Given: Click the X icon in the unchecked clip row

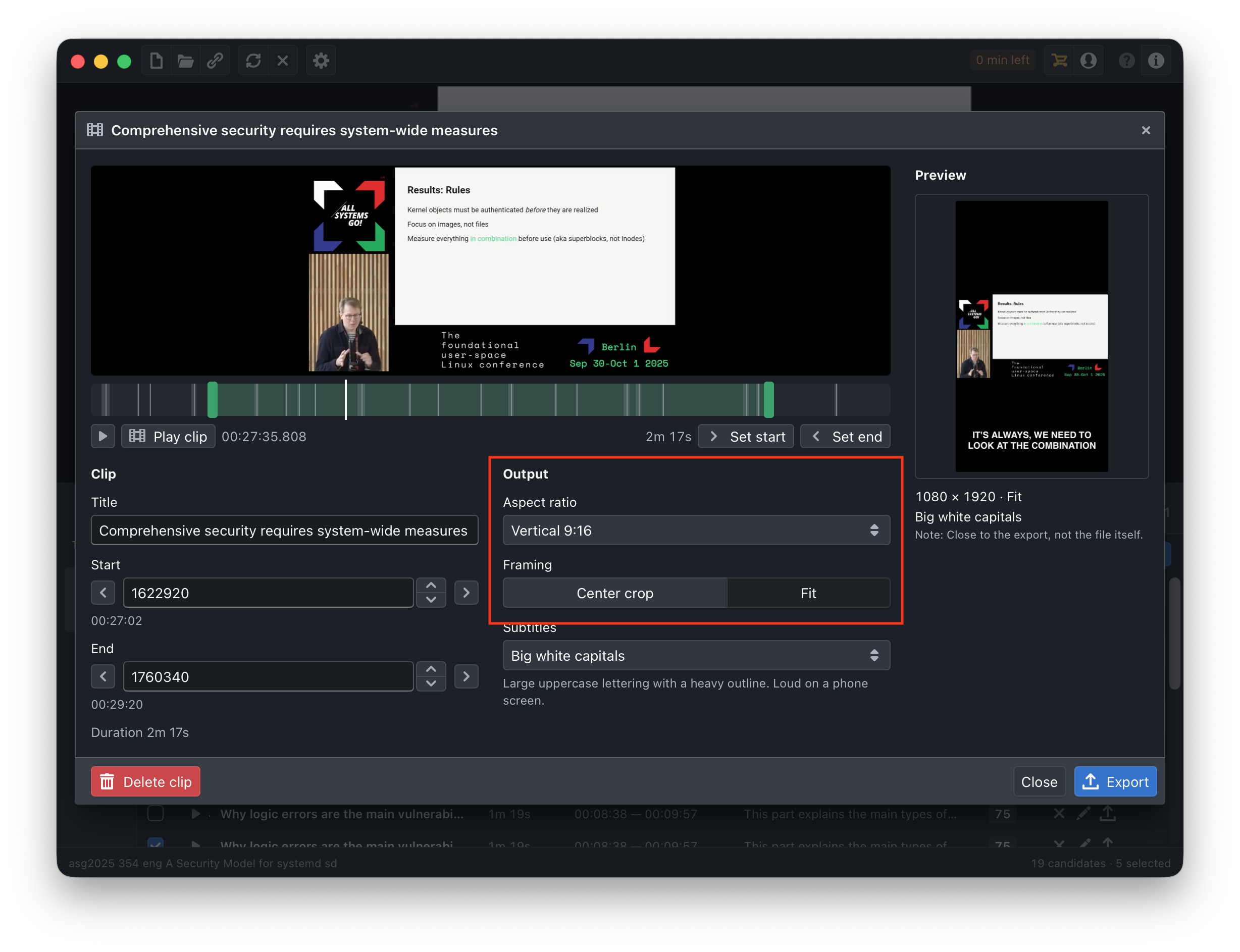Looking at the screenshot, I should click(1059, 814).
